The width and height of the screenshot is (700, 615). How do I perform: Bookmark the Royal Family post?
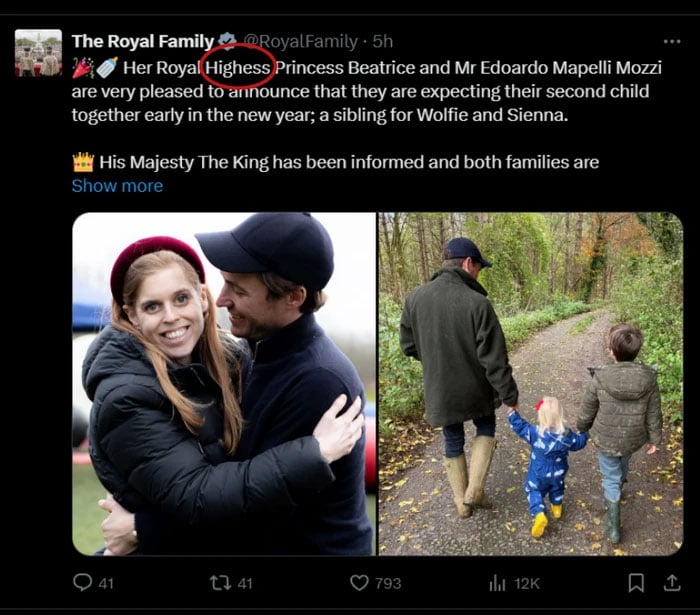(635, 582)
